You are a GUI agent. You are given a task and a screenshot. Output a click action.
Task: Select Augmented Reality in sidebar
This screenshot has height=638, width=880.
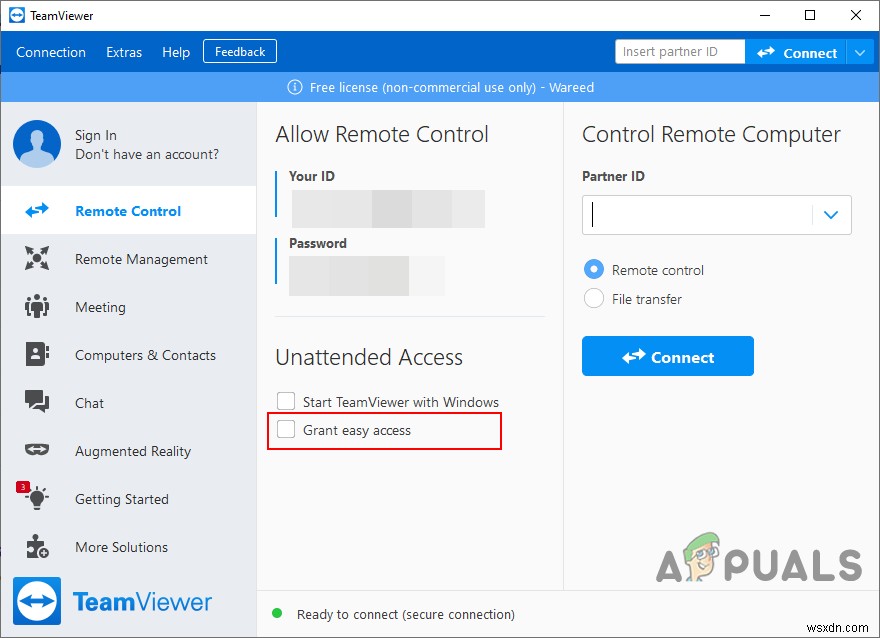tap(36, 451)
